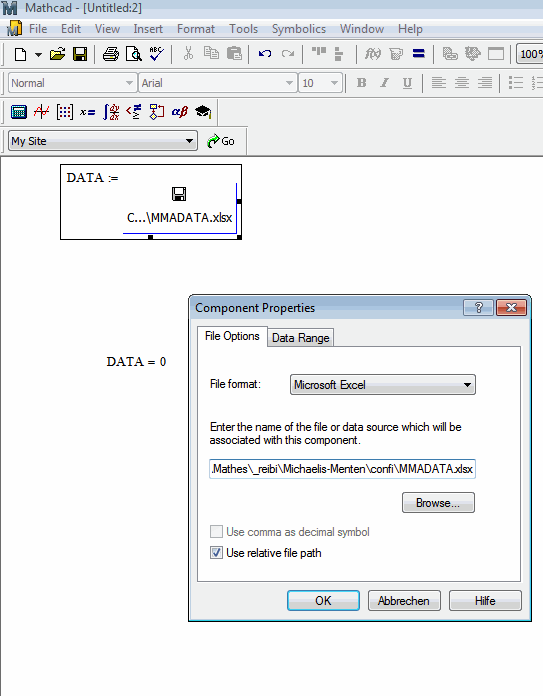
Task: Click the dialog's question mark help button
Action: click(478, 308)
